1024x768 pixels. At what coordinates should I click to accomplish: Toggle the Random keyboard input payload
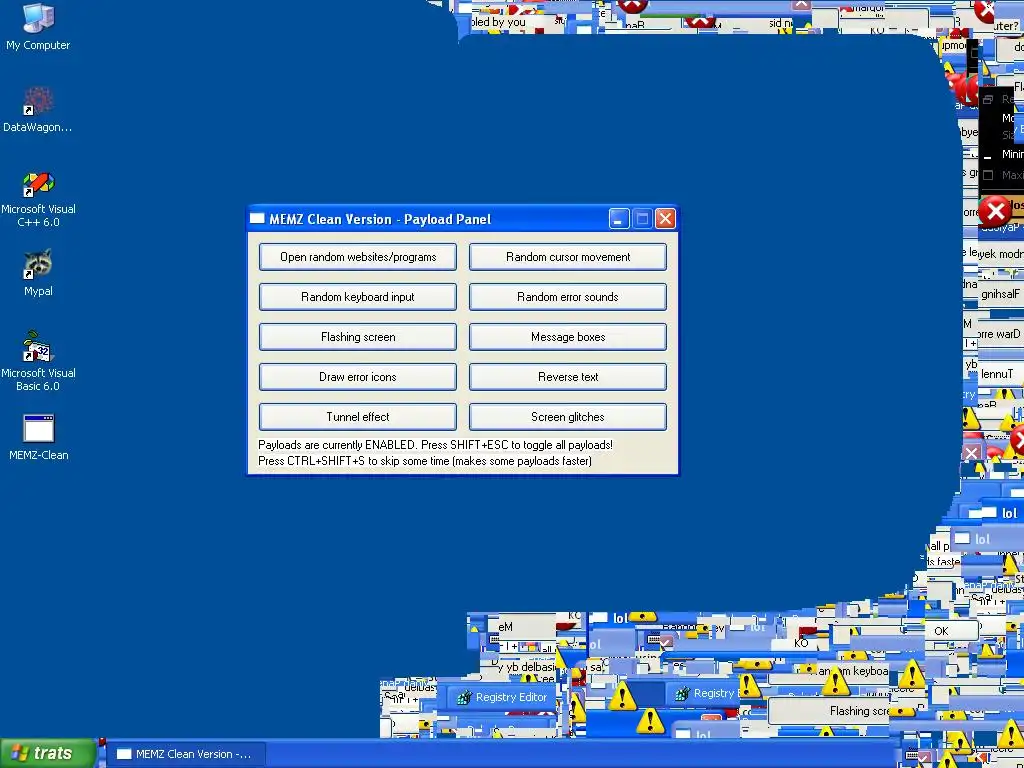point(358,296)
